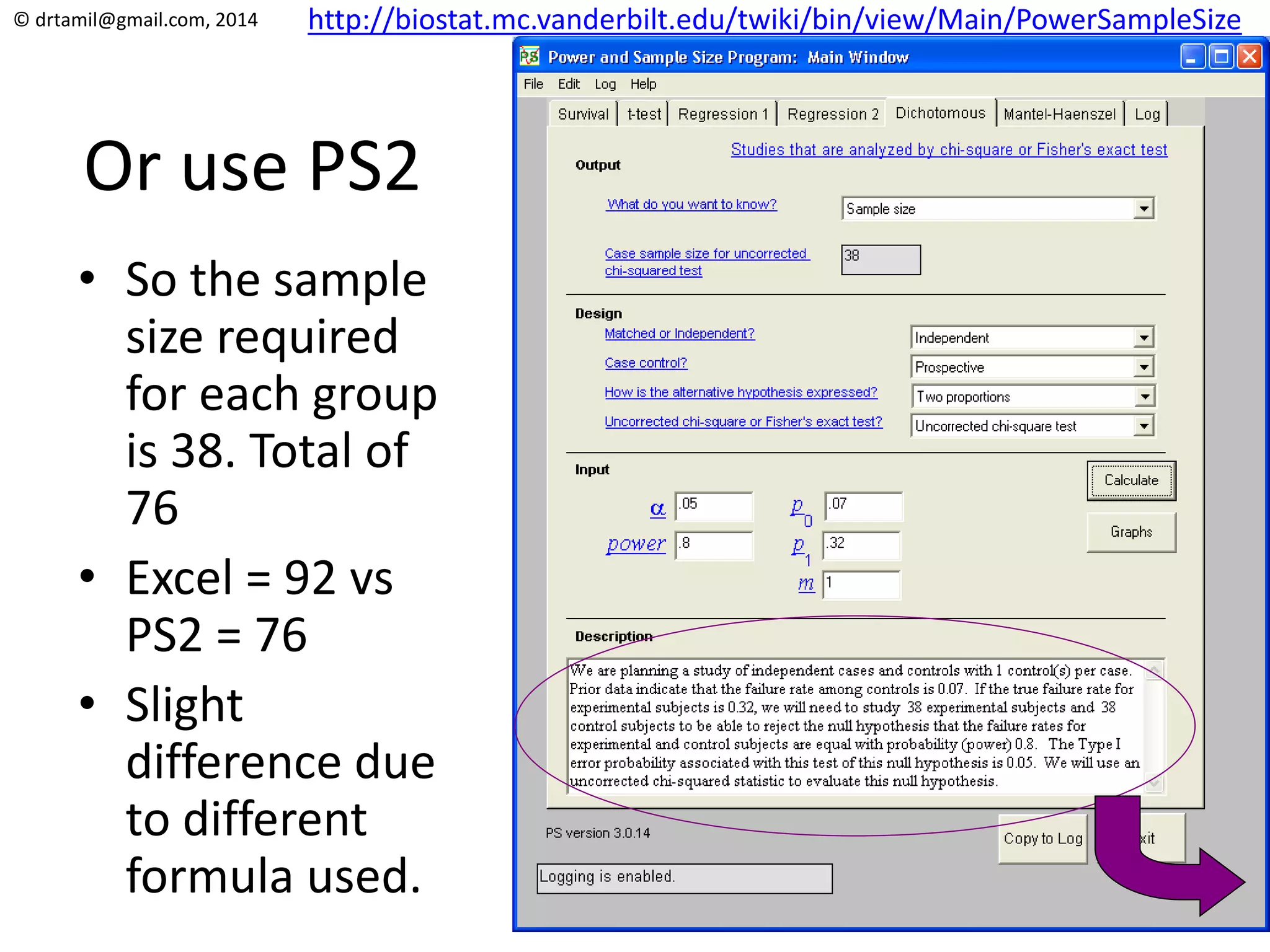This screenshot has width=1270, height=952.
Task: Click the Graphs button
Action: click(1131, 532)
